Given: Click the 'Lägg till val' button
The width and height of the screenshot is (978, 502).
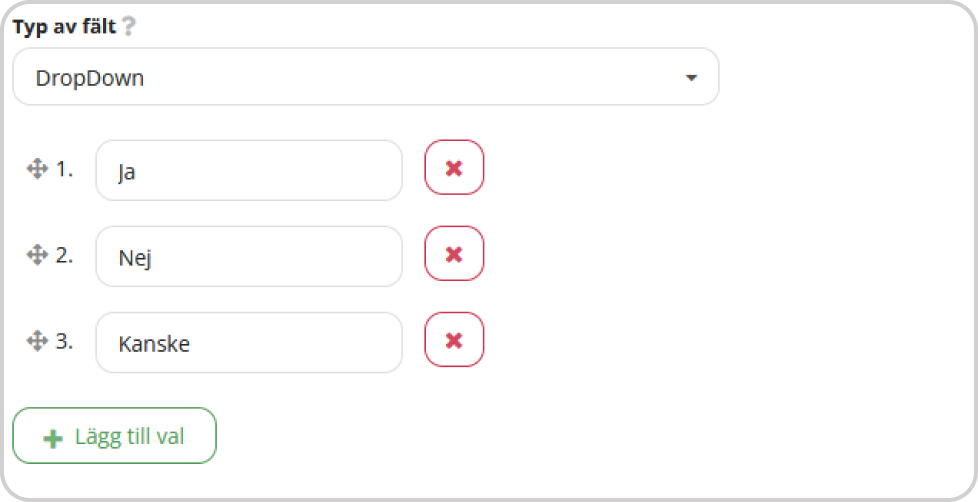Looking at the screenshot, I should (x=115, y=435).
